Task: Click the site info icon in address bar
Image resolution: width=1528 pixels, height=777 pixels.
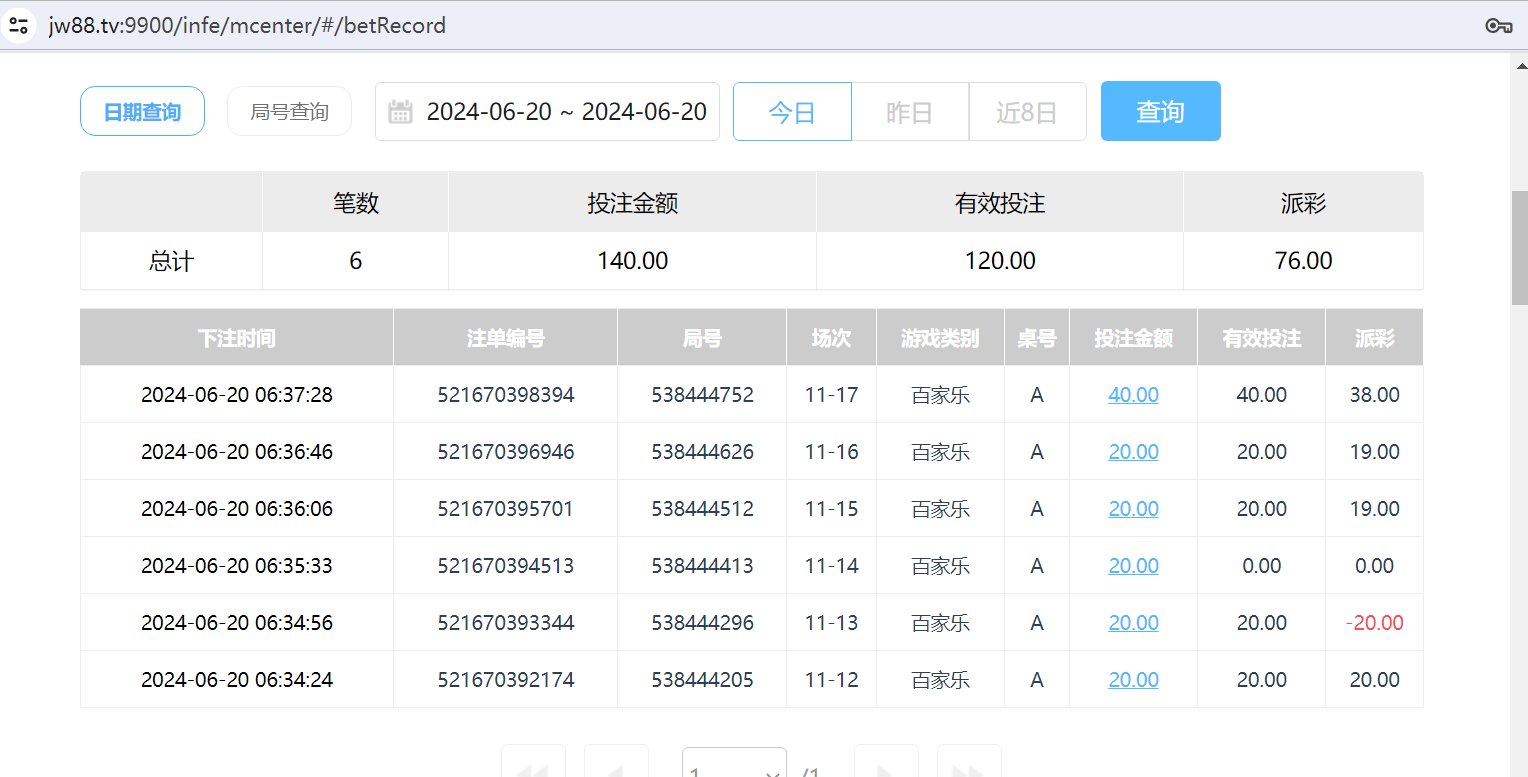Action: click(x=18, y=26)
